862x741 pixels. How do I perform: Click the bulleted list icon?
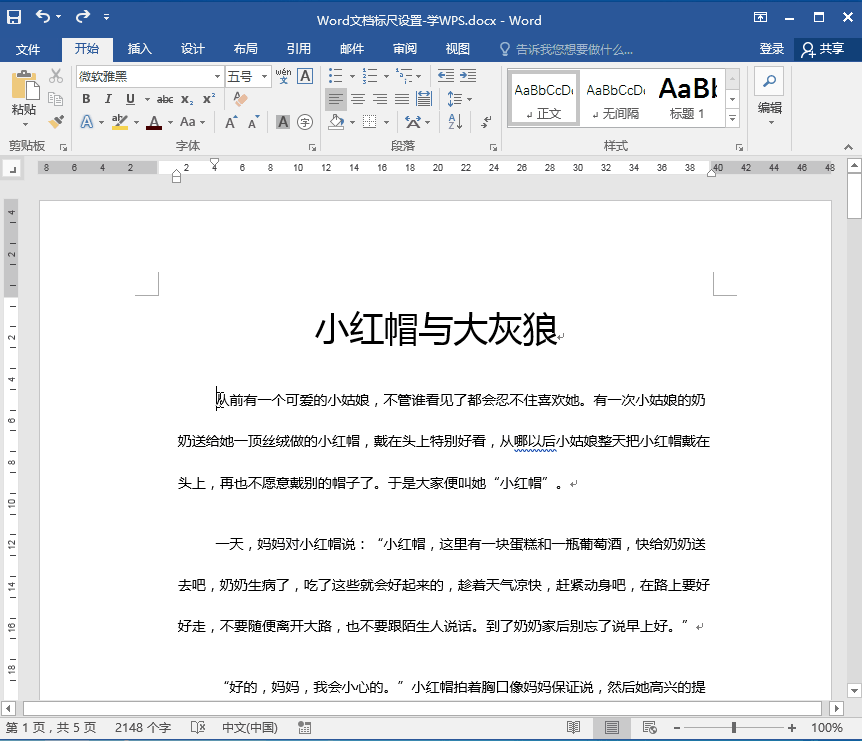[x=334, y=75]
